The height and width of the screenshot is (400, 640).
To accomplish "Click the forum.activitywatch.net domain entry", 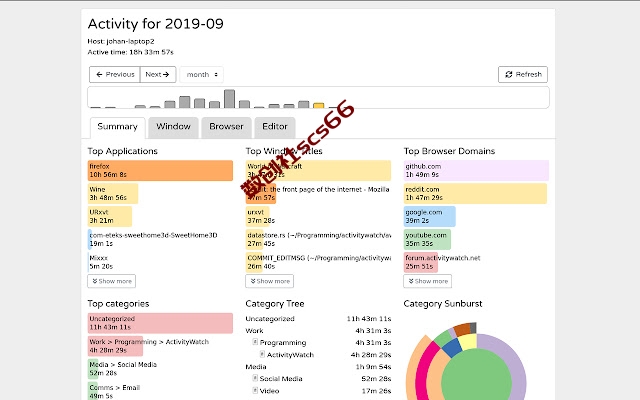I will click(x=442, y=262).
